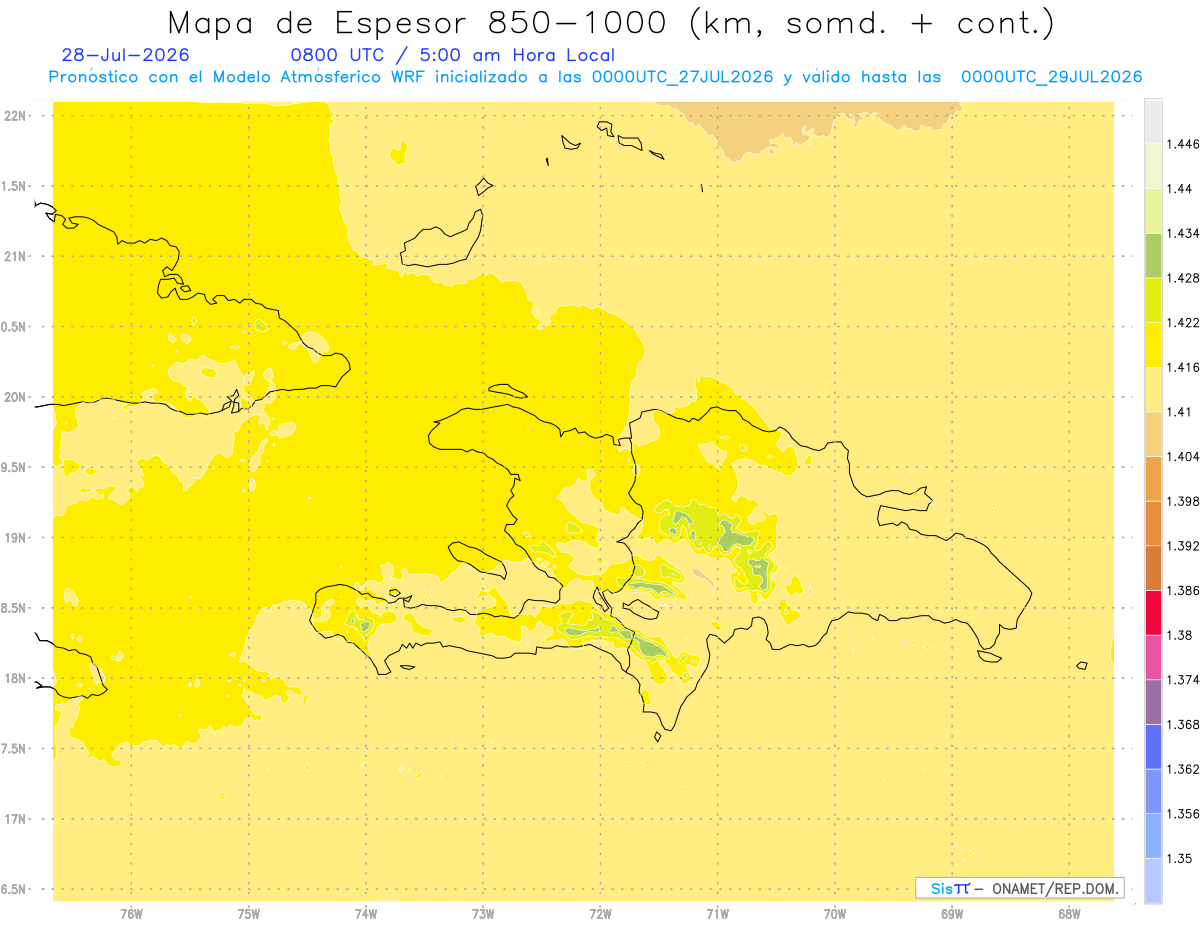
Task: Click the '70W' longitude label
Action: tap(835, 914)
